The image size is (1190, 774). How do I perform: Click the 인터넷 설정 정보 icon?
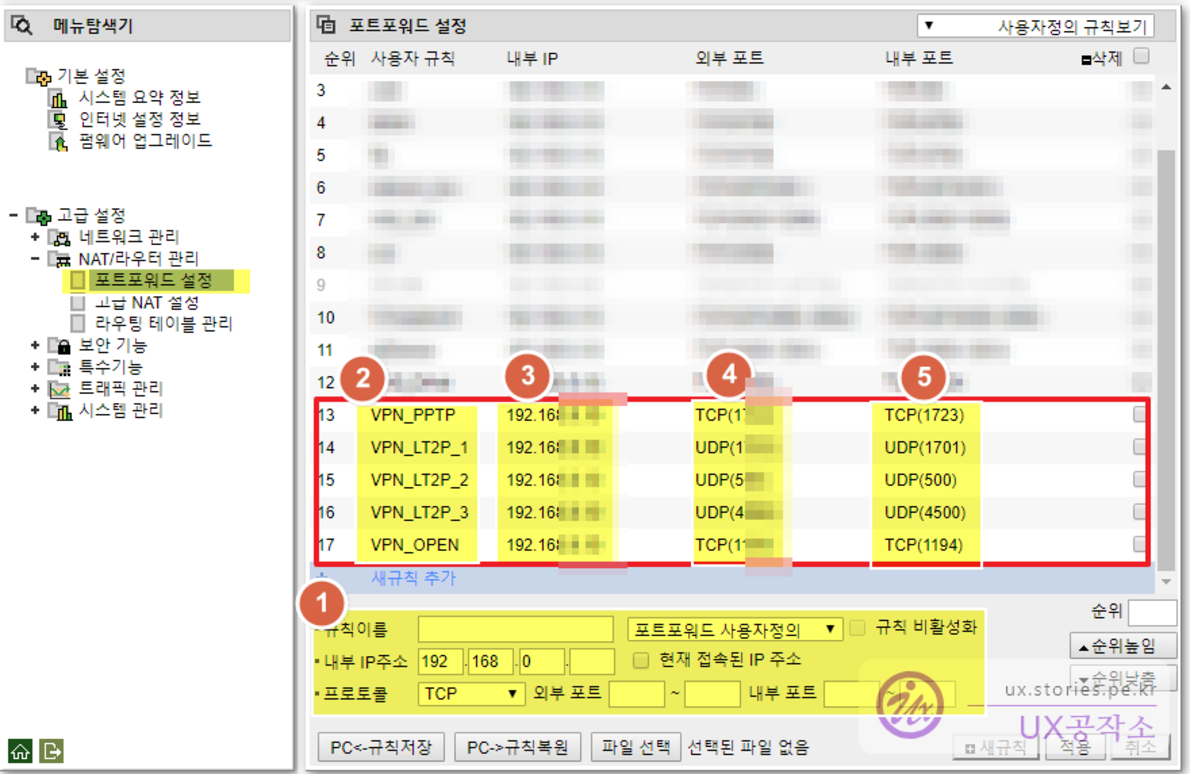[x=60, y=120]
